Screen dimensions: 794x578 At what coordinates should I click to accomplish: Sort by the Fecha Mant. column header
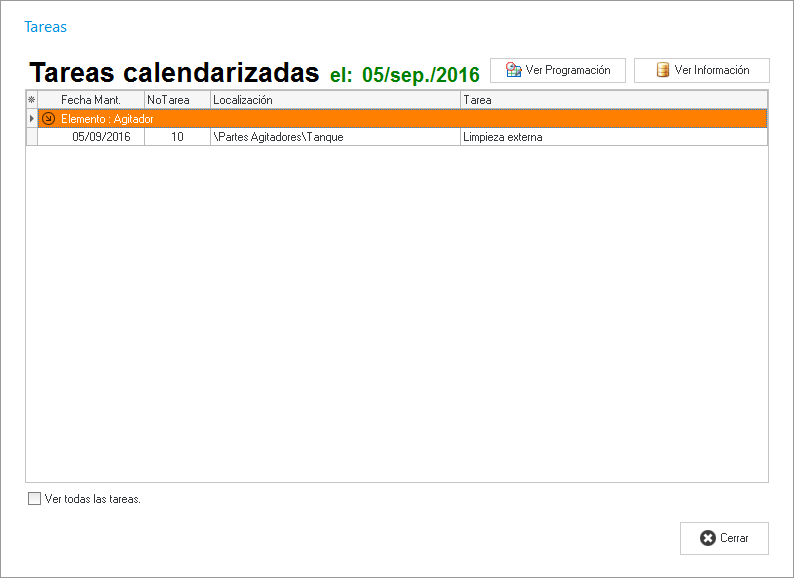91,100
